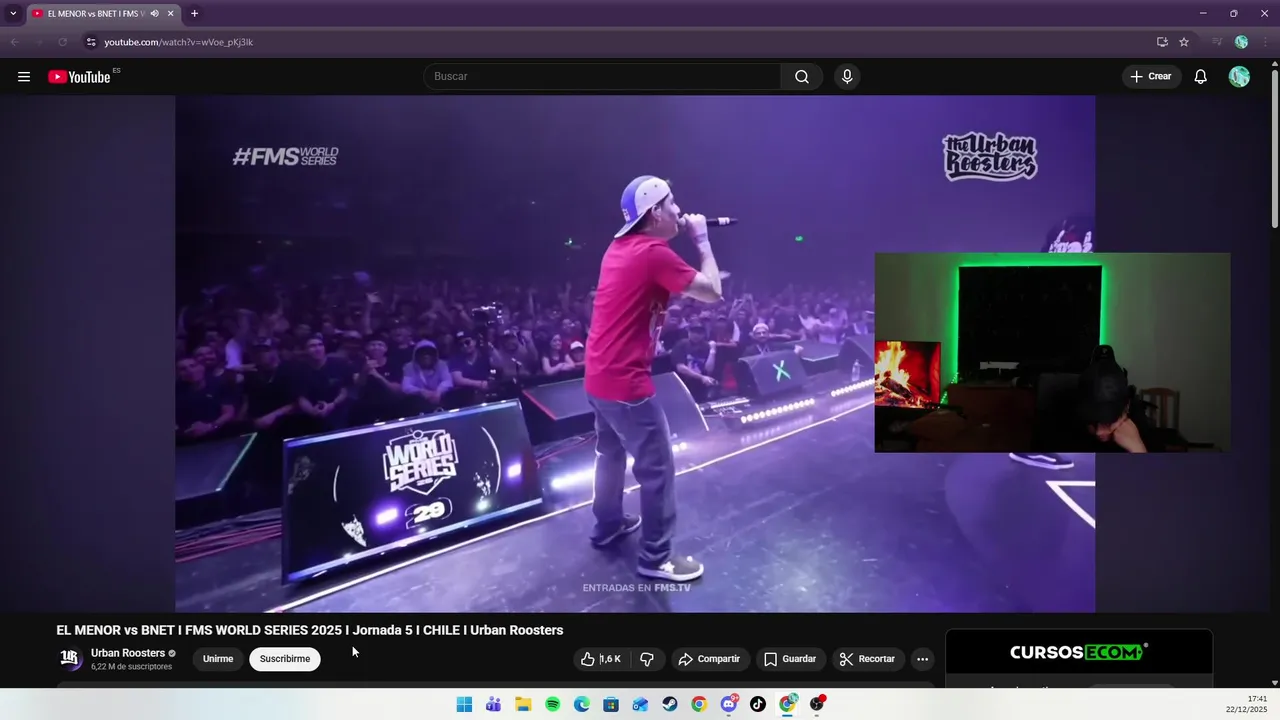Bookmark this page with the star

coord(1184,42)
